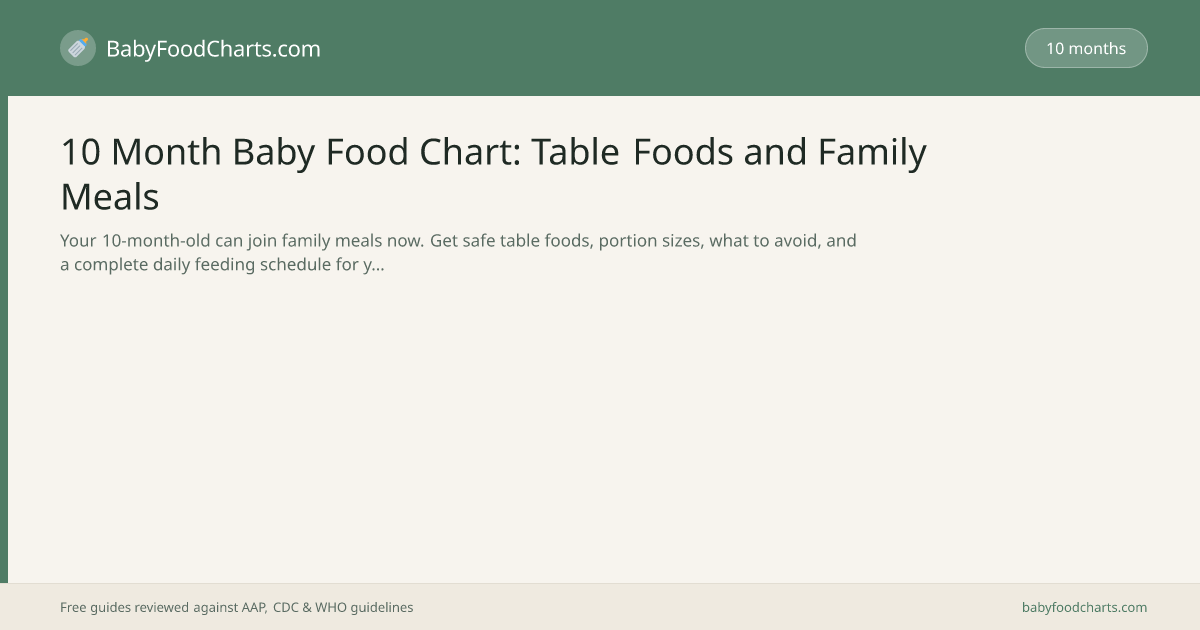The height and width of the screenshot is (630, 1200).
Task: Click "10 Month" at the headline start
Action: pyautogui.click(x=141, y=152)
